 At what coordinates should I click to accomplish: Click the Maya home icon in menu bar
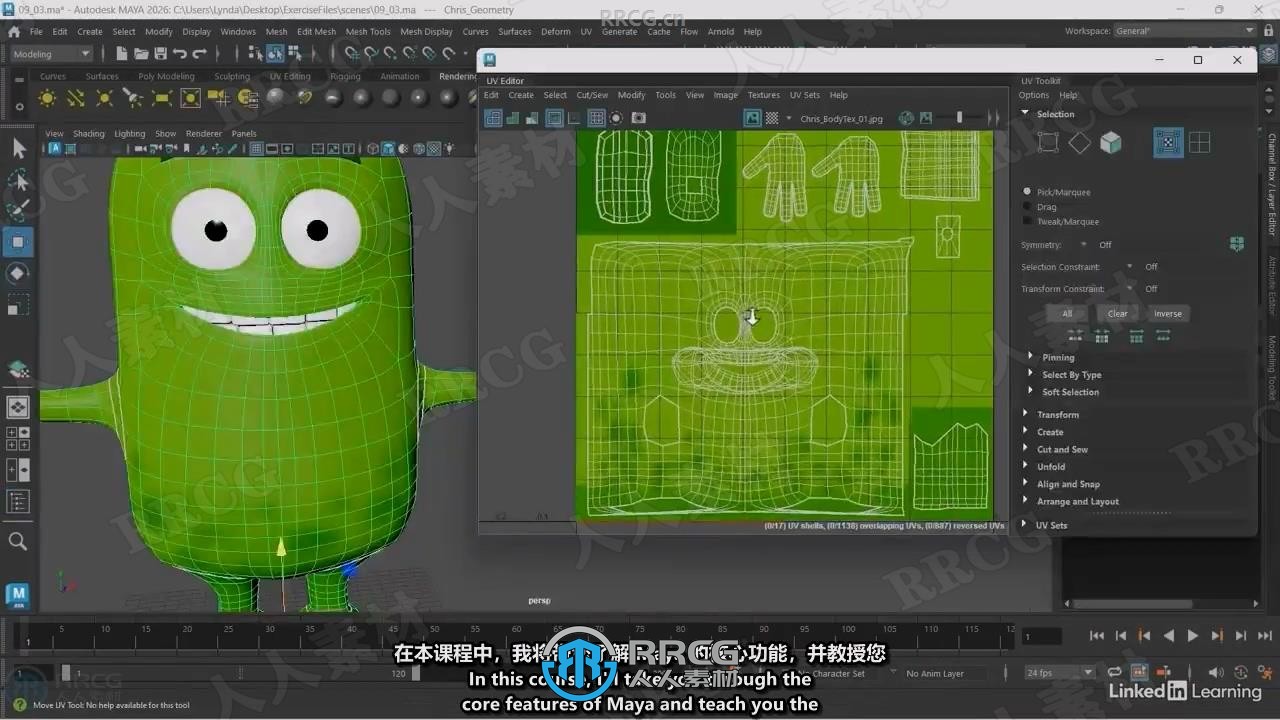(14, 31)
